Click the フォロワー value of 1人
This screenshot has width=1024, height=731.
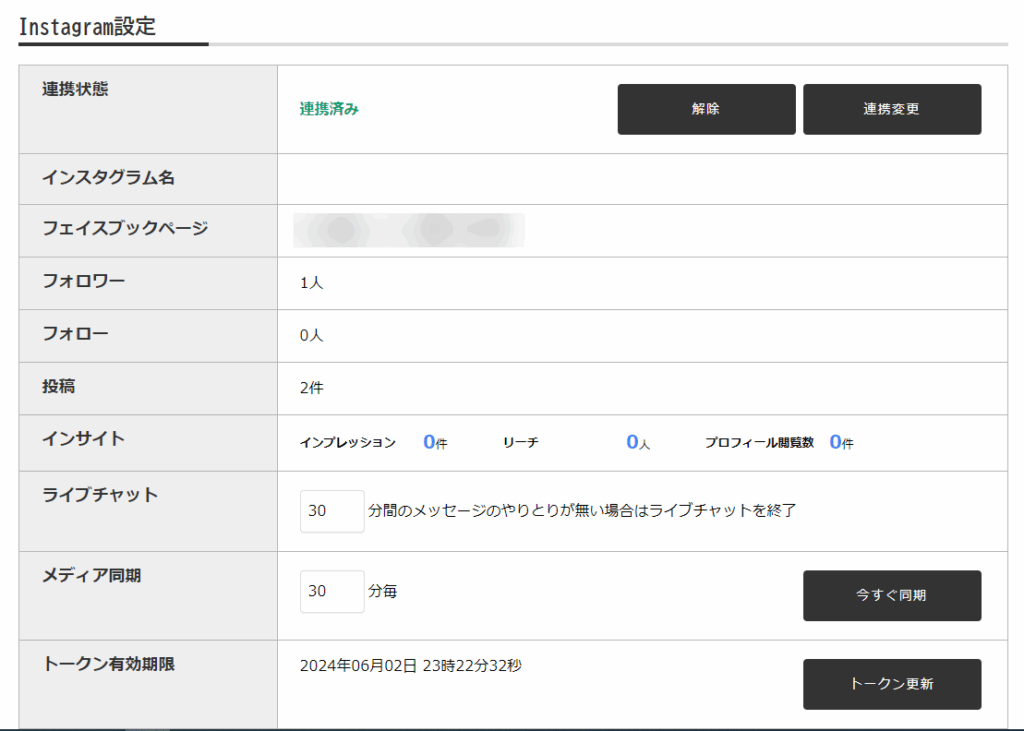311,283
